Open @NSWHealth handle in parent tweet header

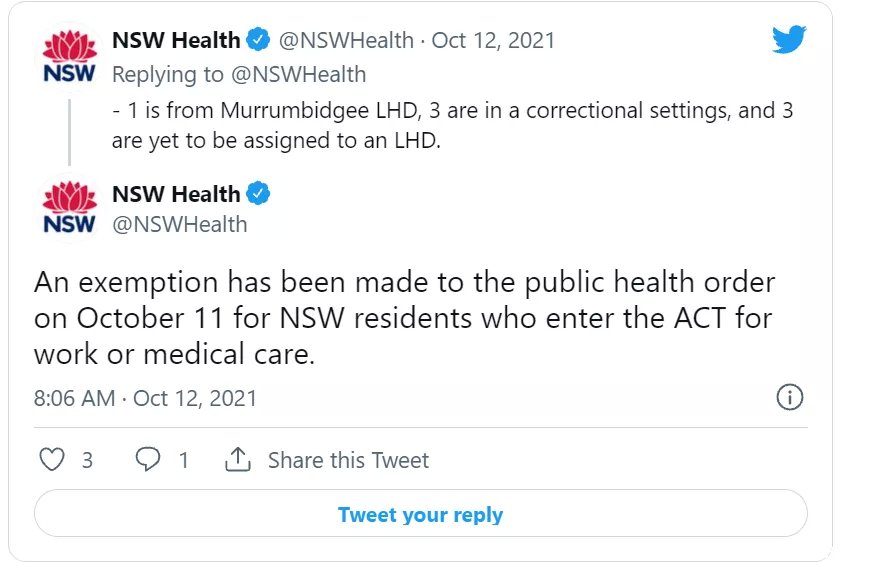(x=346, y=40)
